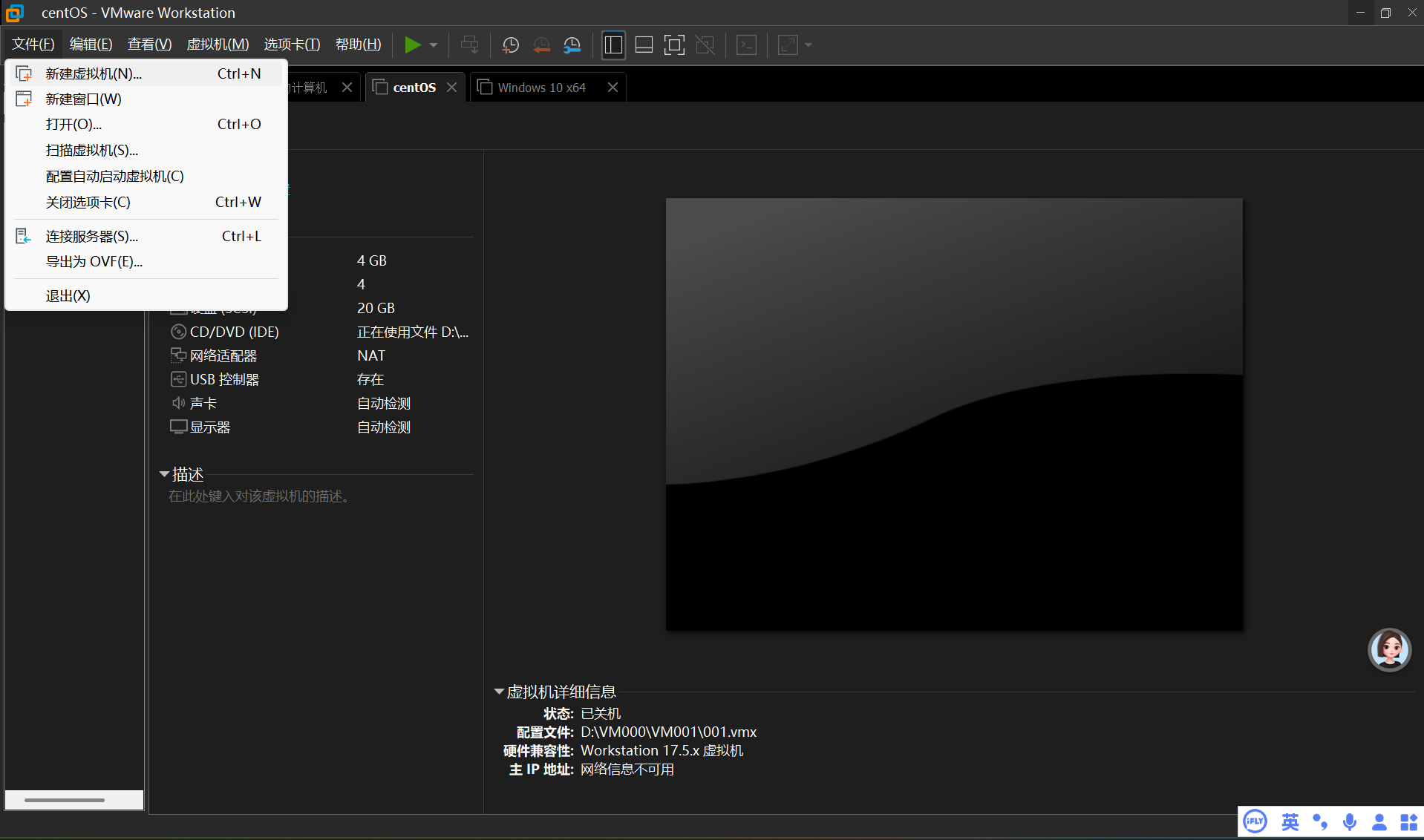
Task: Click the 20 GB hard disk value
Action: pos(376,308)
